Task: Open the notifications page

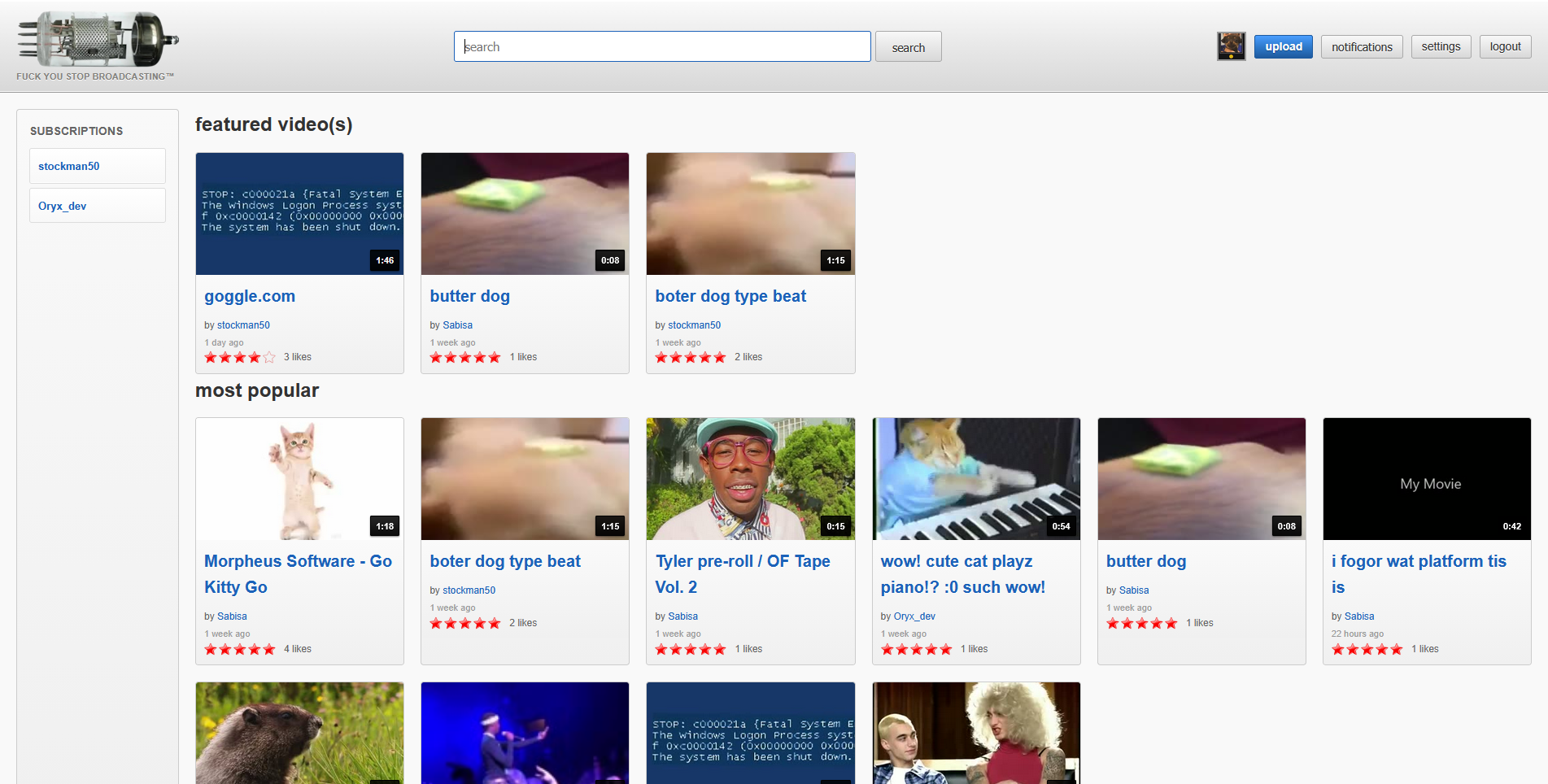Action: point(1361,46)
